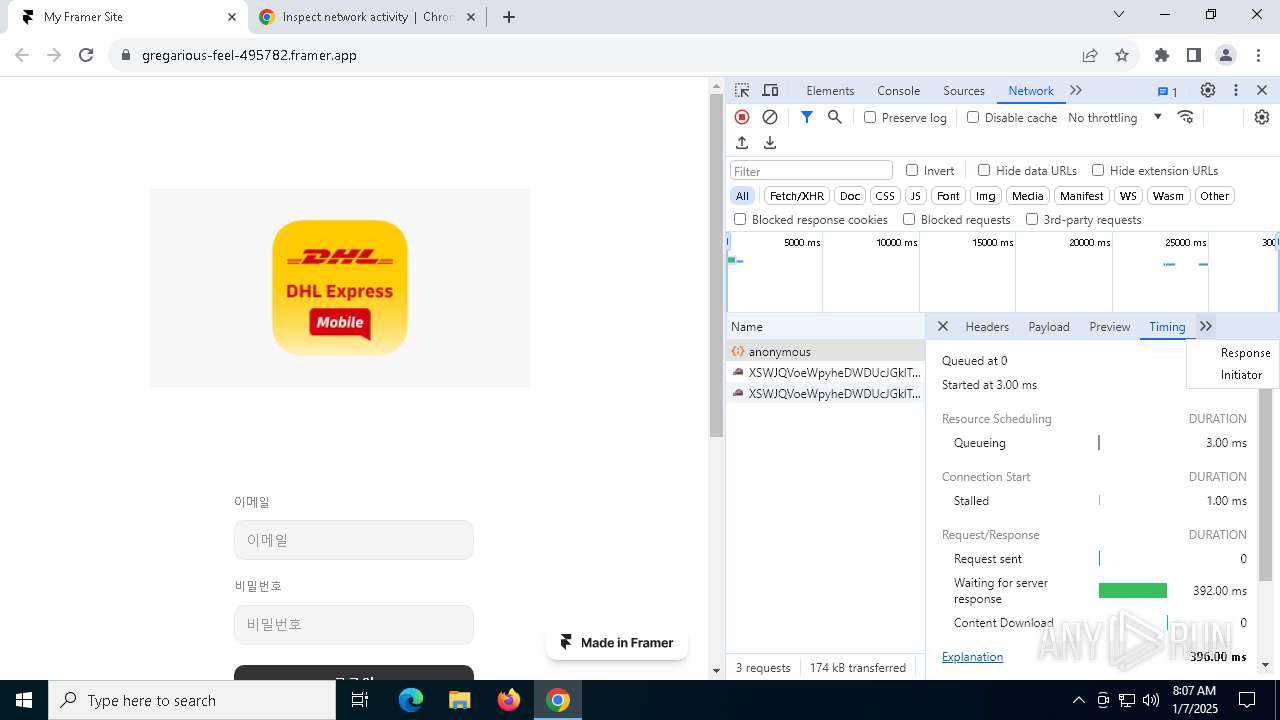
Task: Filter requests by Doc type
Action: [x=850, y=196]
